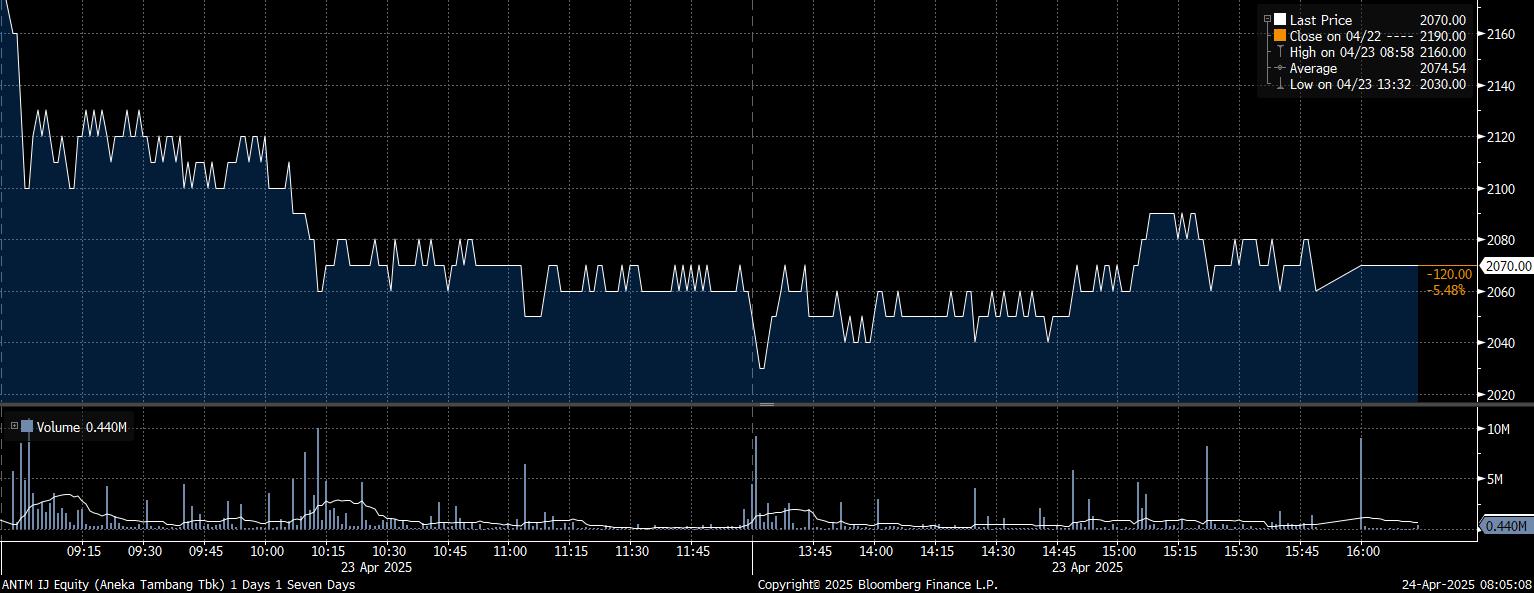Click the 'Close on 04/22' legend label
Screen dimensions: 1534x593
click(1333, 36)
